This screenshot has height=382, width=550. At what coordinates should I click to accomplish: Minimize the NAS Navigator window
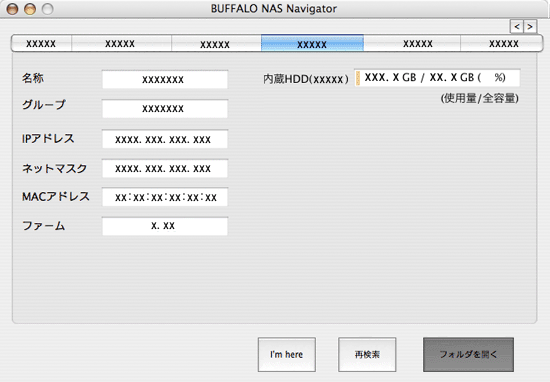coord(30,9)
